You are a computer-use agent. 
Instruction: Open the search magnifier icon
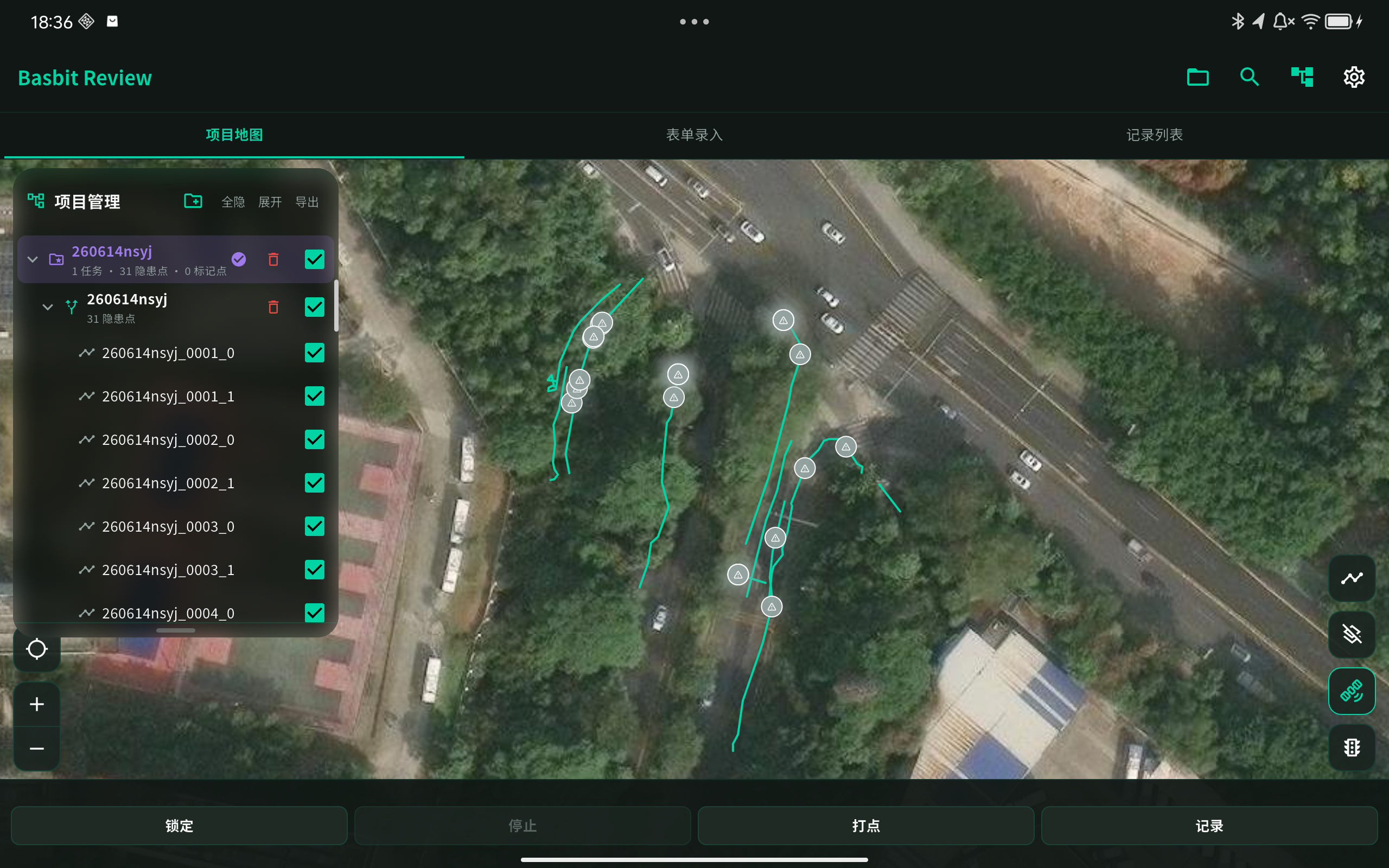coord(1249,77)
